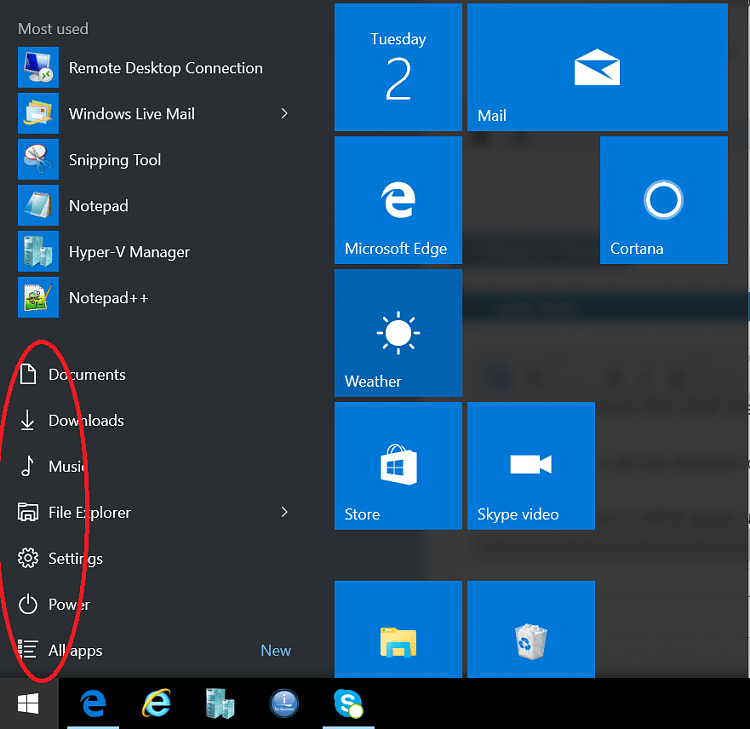
Task: Open the Skype video tile
Action: pos(531,466)
